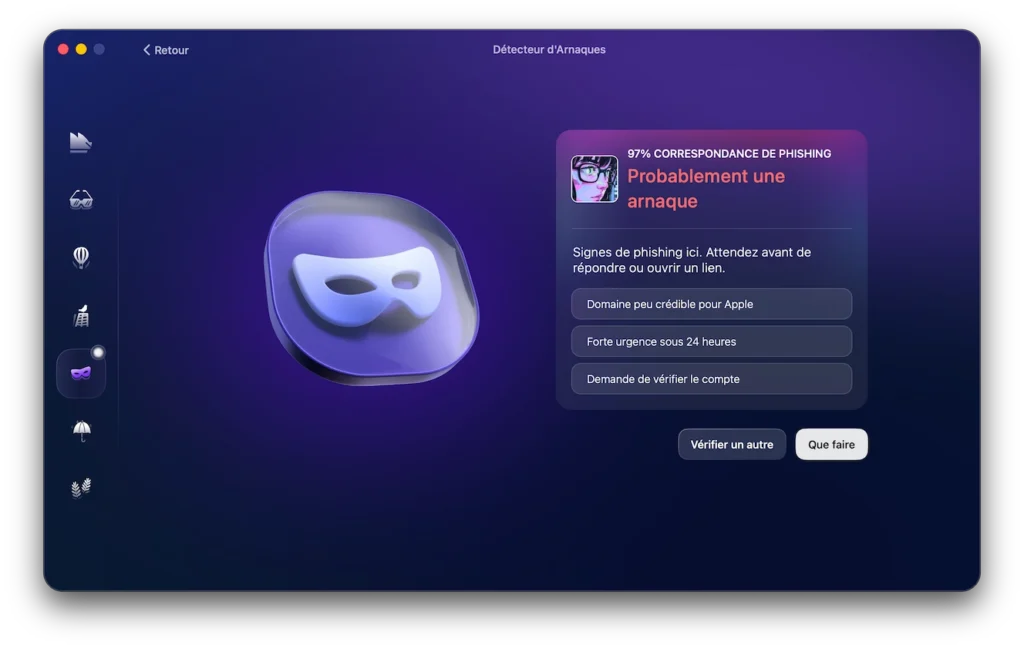Select 'Demande de vérifier le compte' row
The image size is (1024, 649).
(711, 379)
